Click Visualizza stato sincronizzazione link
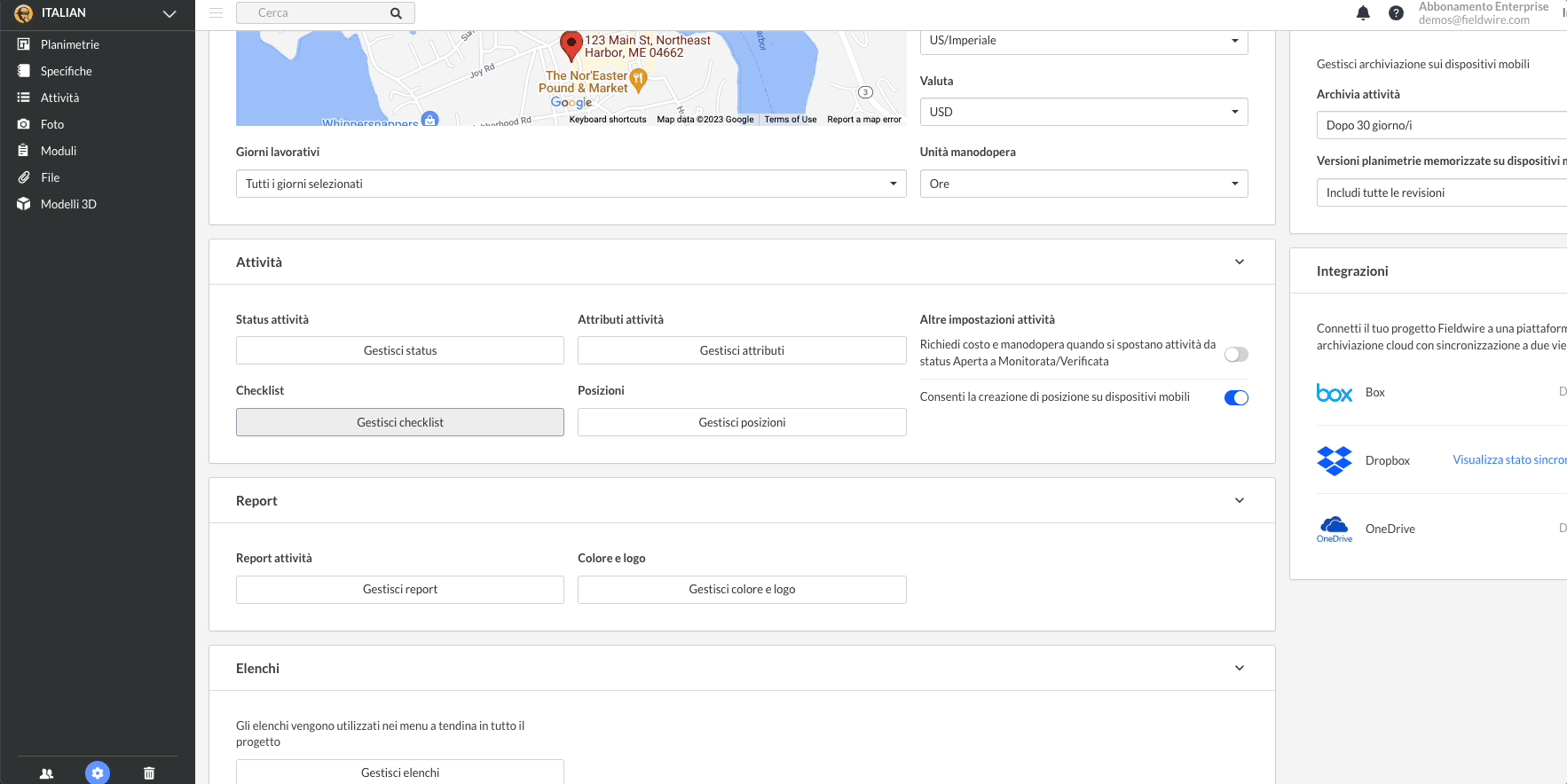 click(x=1508, y=459)
